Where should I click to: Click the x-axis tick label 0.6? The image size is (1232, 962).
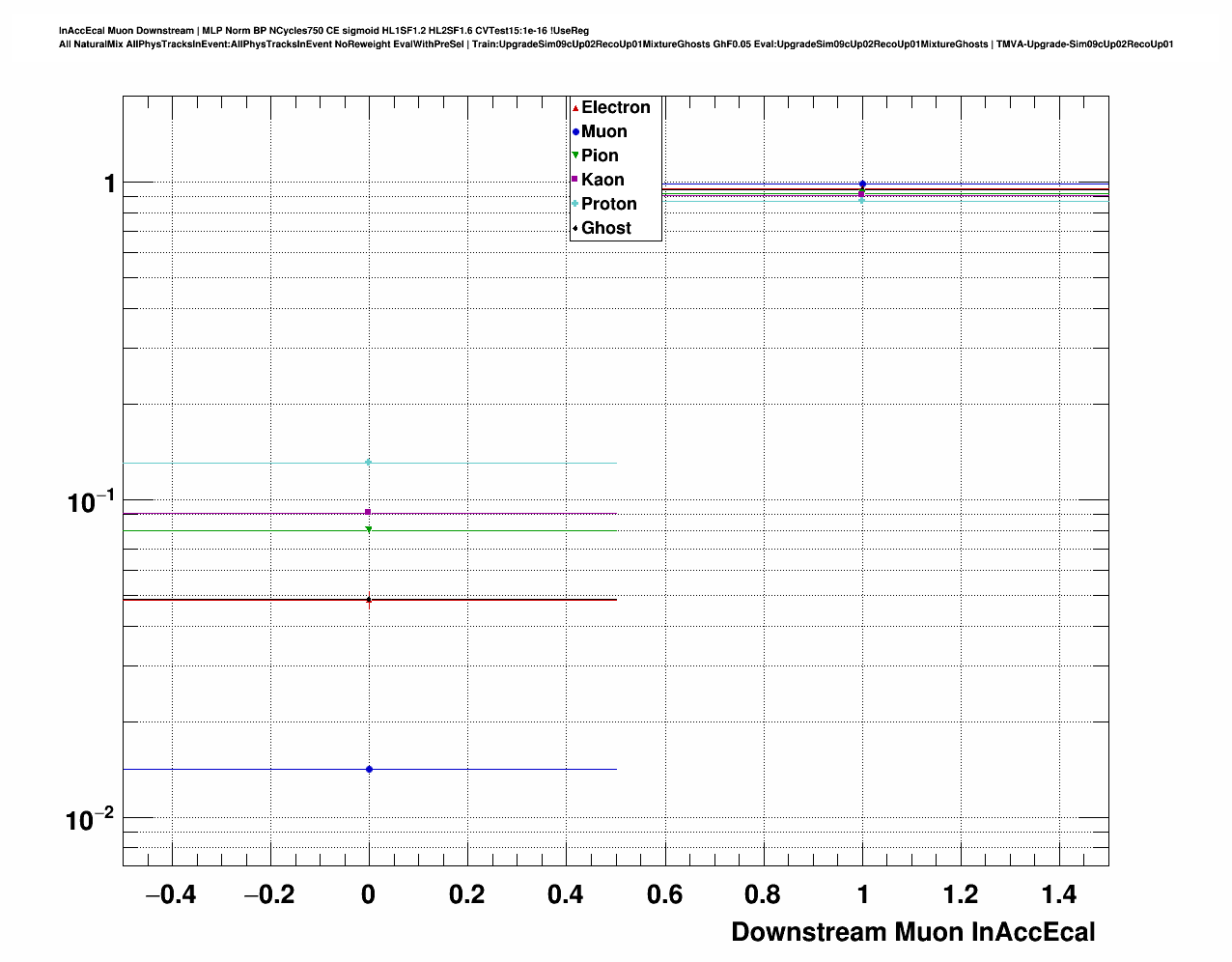pyautogui.click(x=664, y=895)
